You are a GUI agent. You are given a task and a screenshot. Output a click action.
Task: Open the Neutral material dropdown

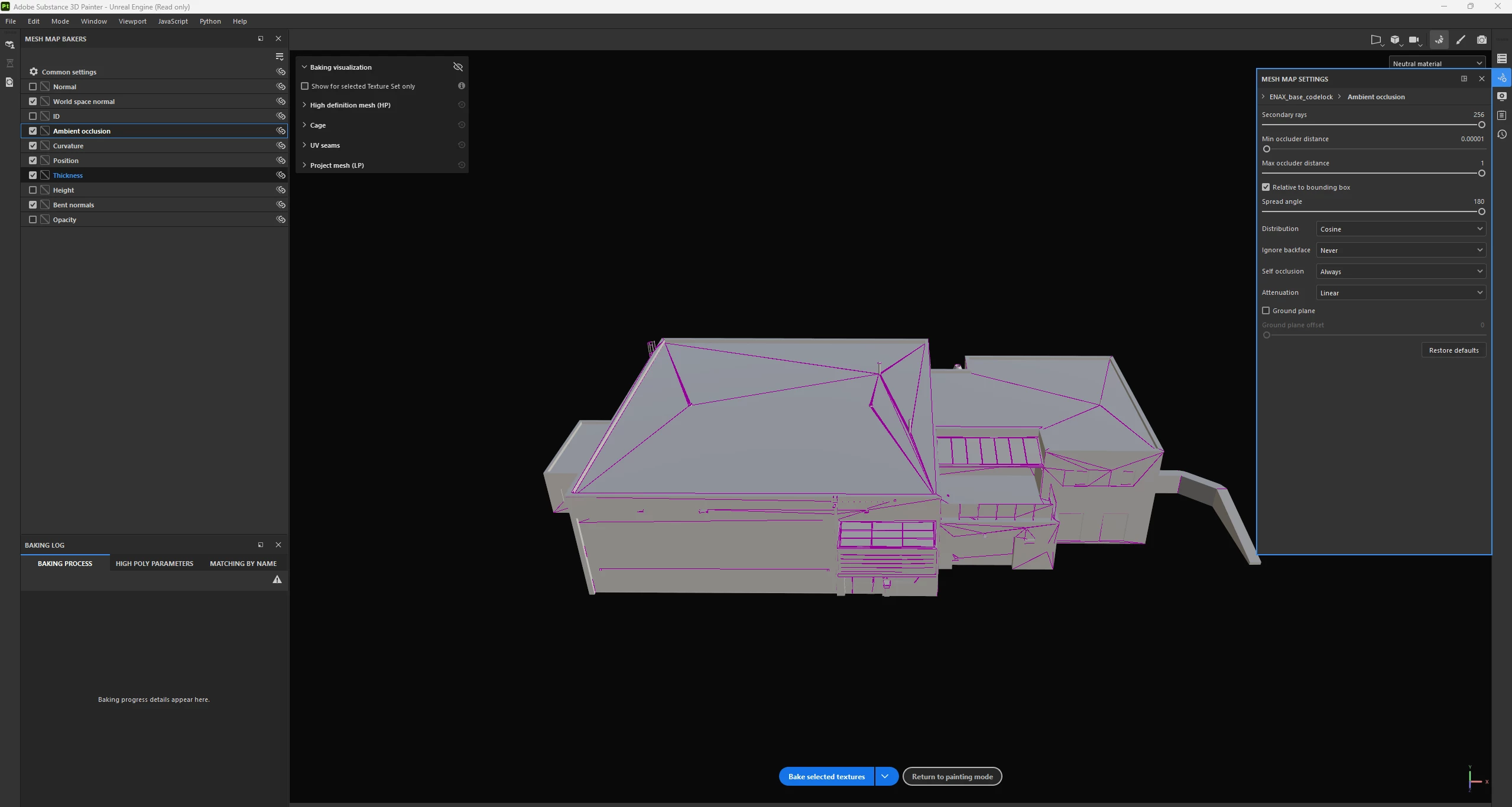point(1437,63)
